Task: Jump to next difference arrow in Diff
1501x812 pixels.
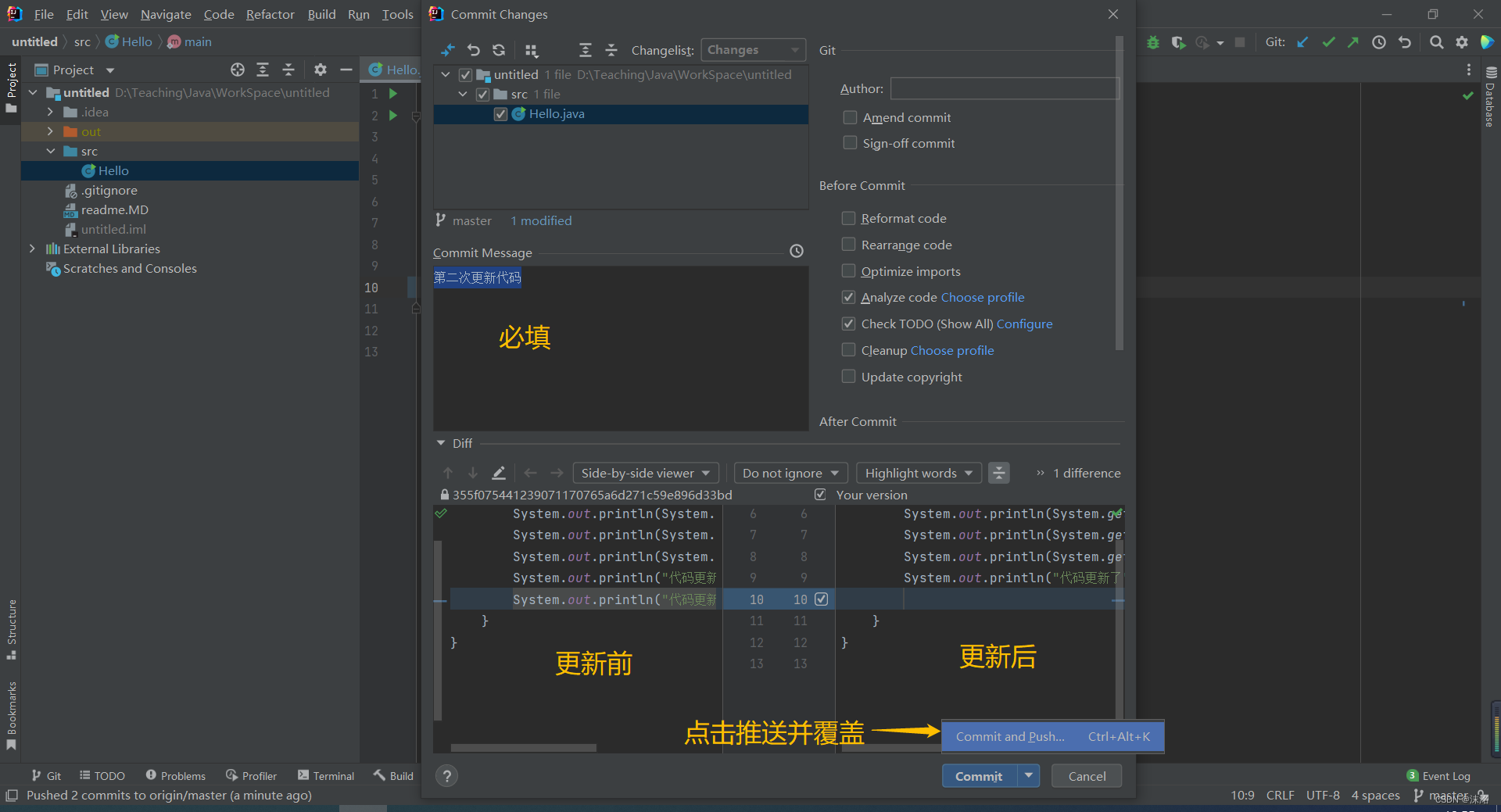Action: [473, 473]
